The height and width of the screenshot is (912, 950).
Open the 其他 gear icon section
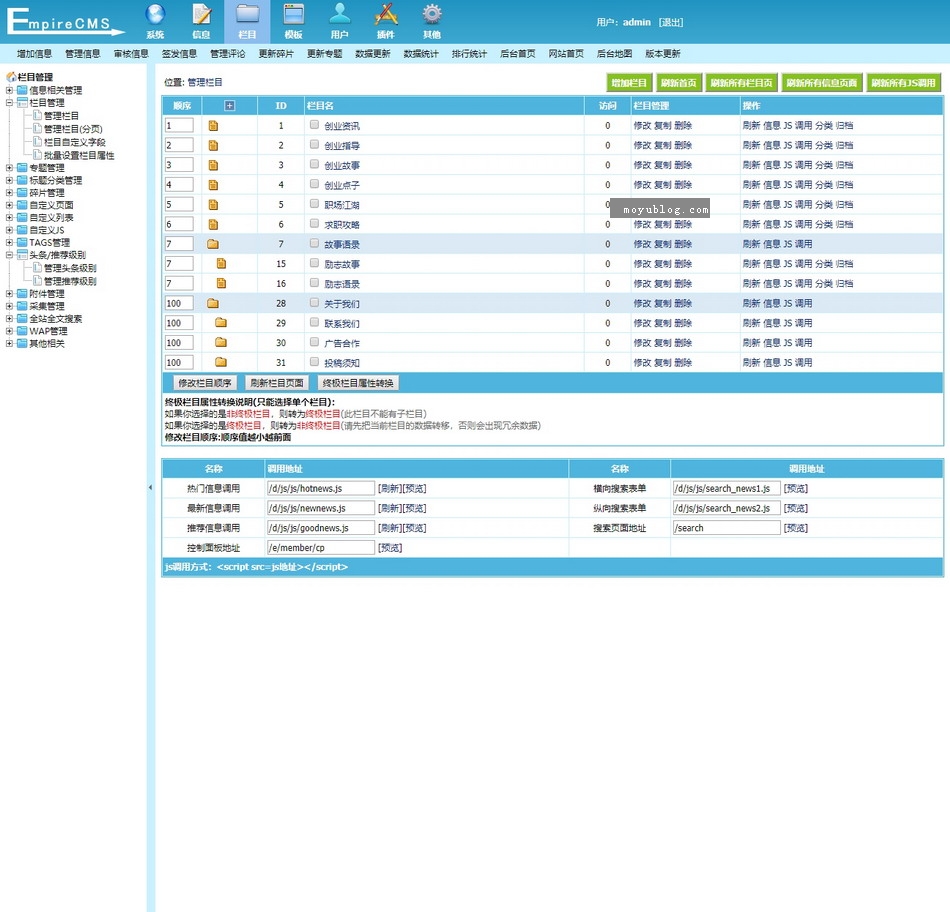432,21
